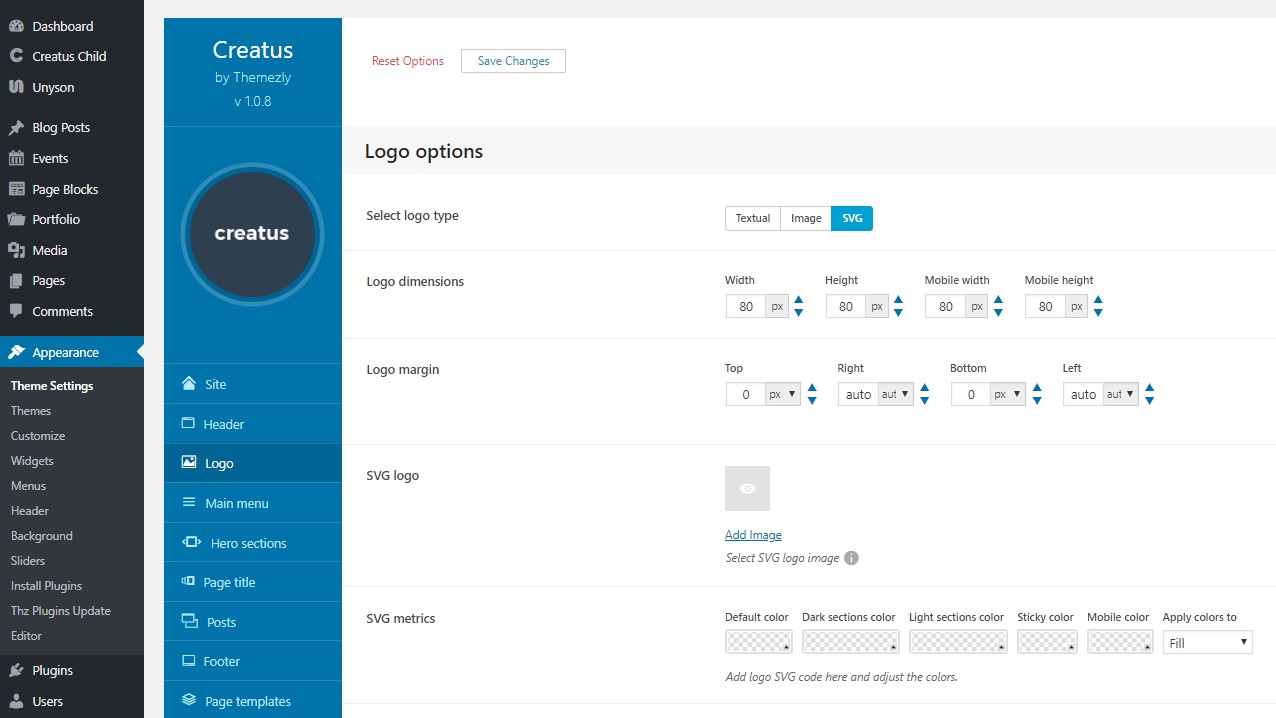Click the Hero sections icon
Screen dimensions: 1276x718
click(x=191, y=543)
